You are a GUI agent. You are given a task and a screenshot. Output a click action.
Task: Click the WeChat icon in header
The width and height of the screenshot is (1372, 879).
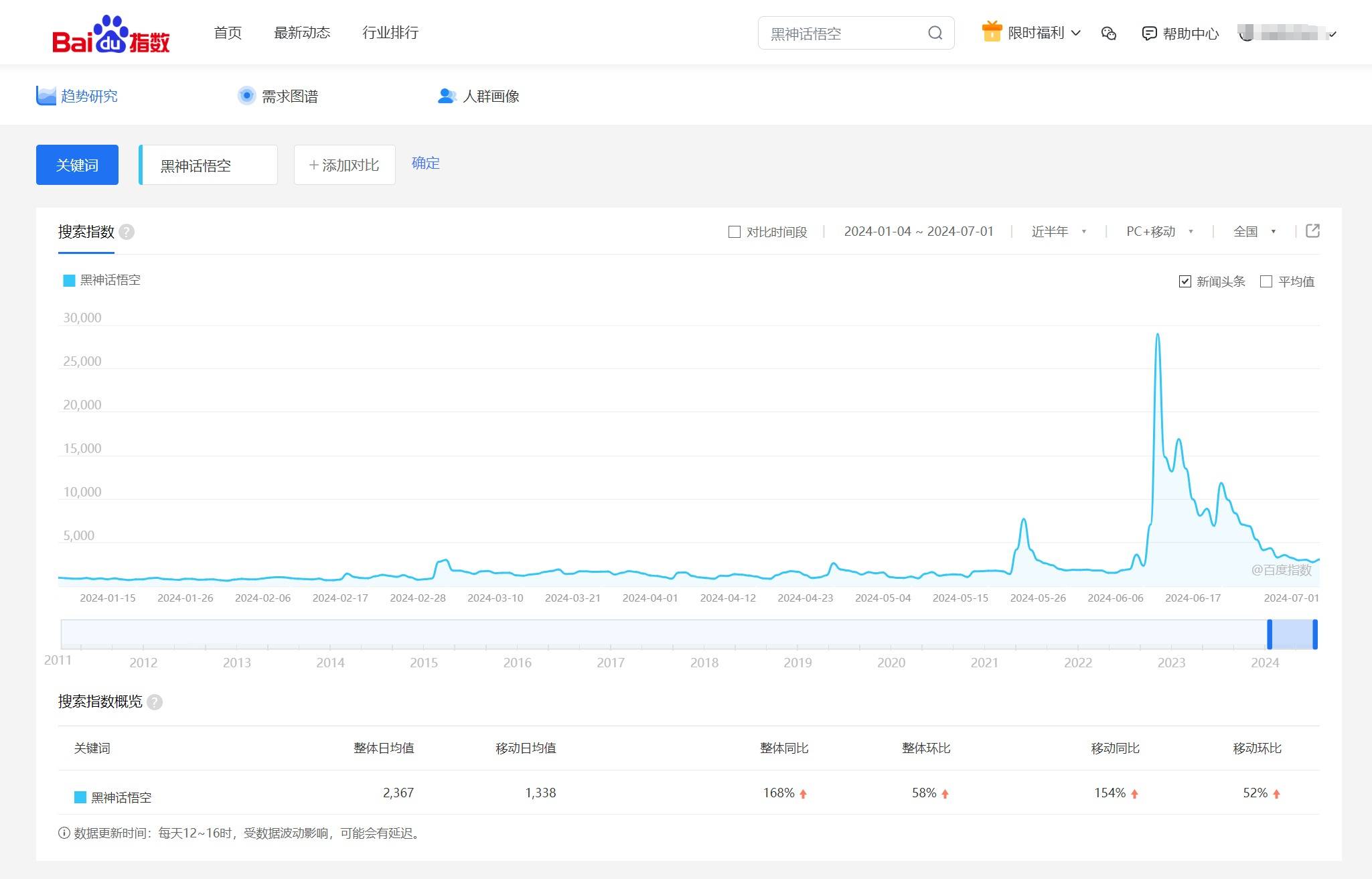coord(1109,33)
